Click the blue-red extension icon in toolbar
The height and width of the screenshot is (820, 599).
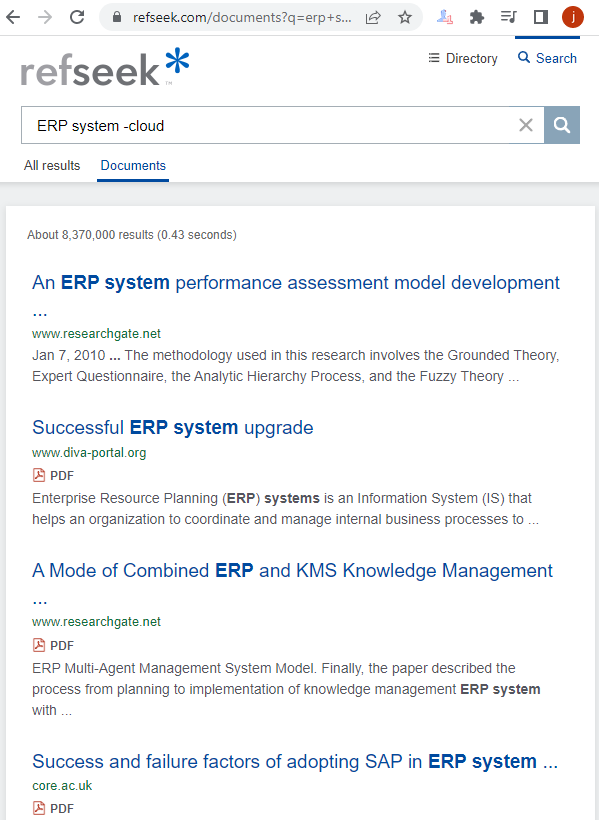pos(445,18)
